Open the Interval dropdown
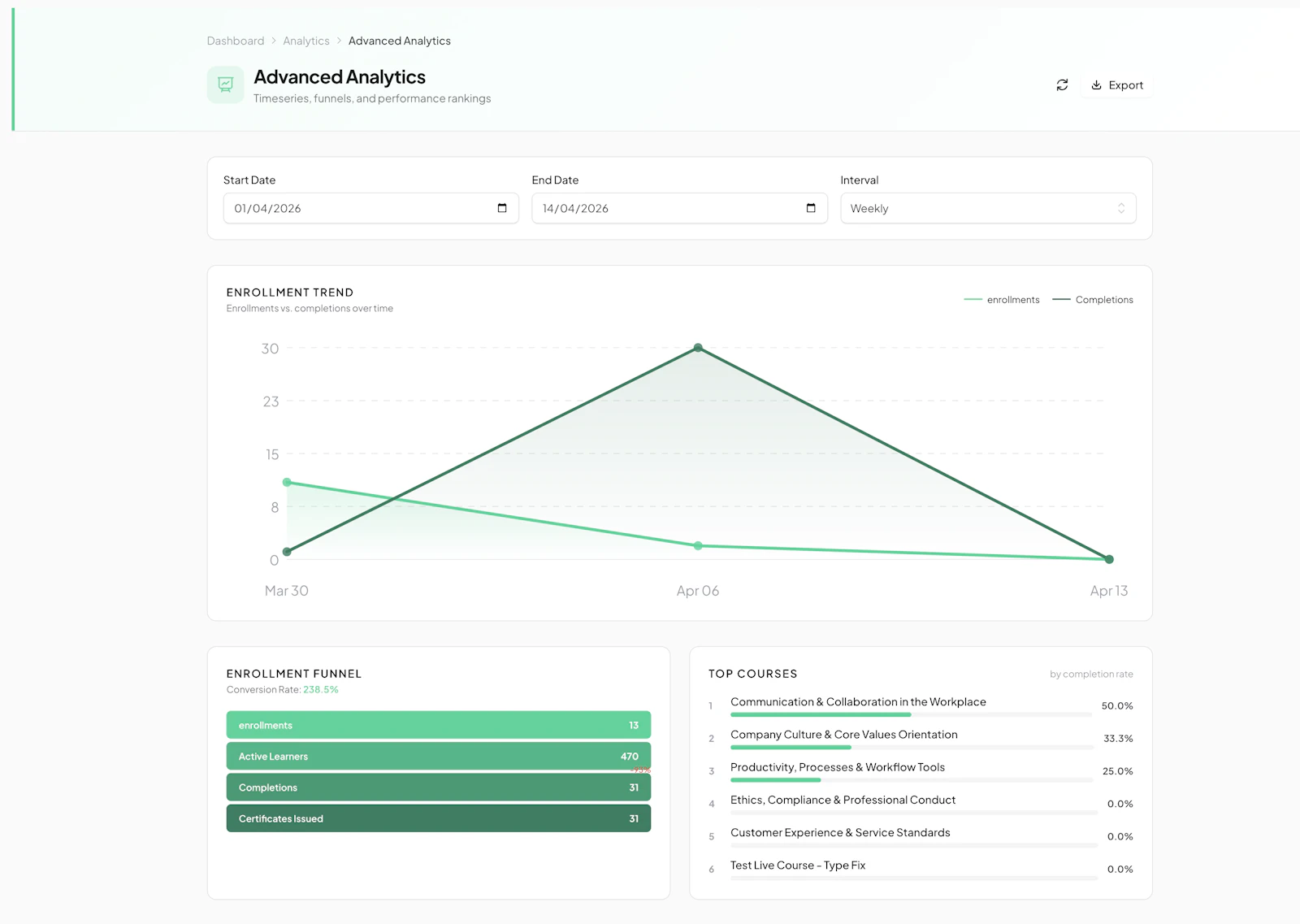This screenshot has height=924, width=1300. 988,208
